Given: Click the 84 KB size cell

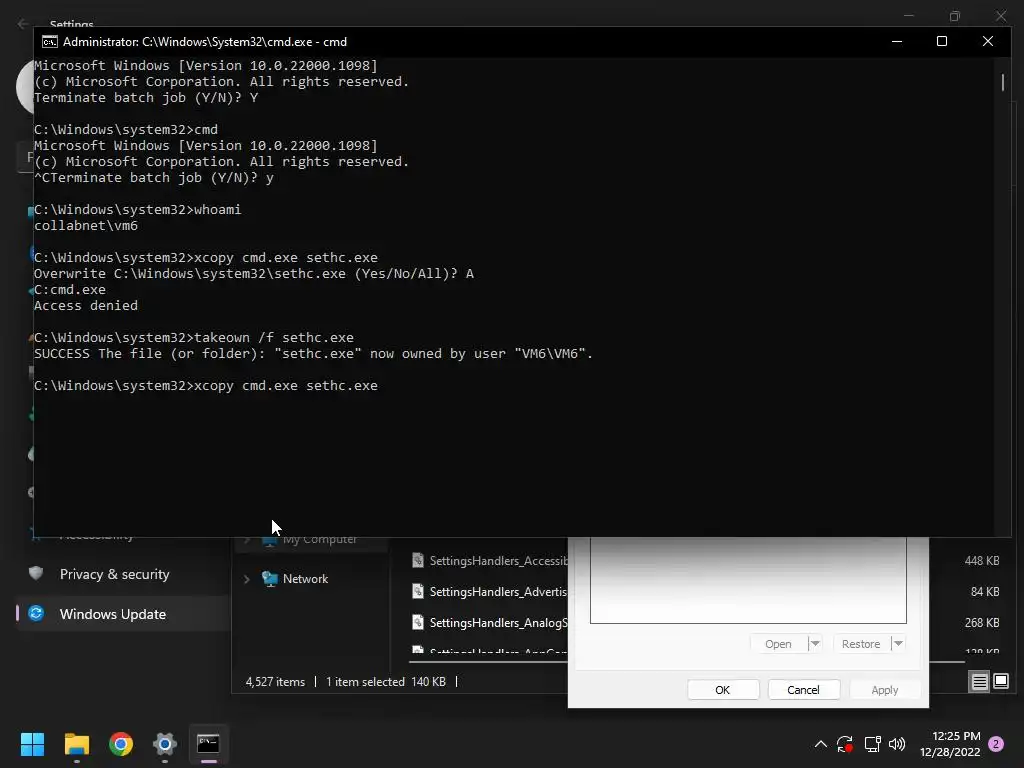Looking at the screenshot, I should pyautogui.click(x=985, y=592).
